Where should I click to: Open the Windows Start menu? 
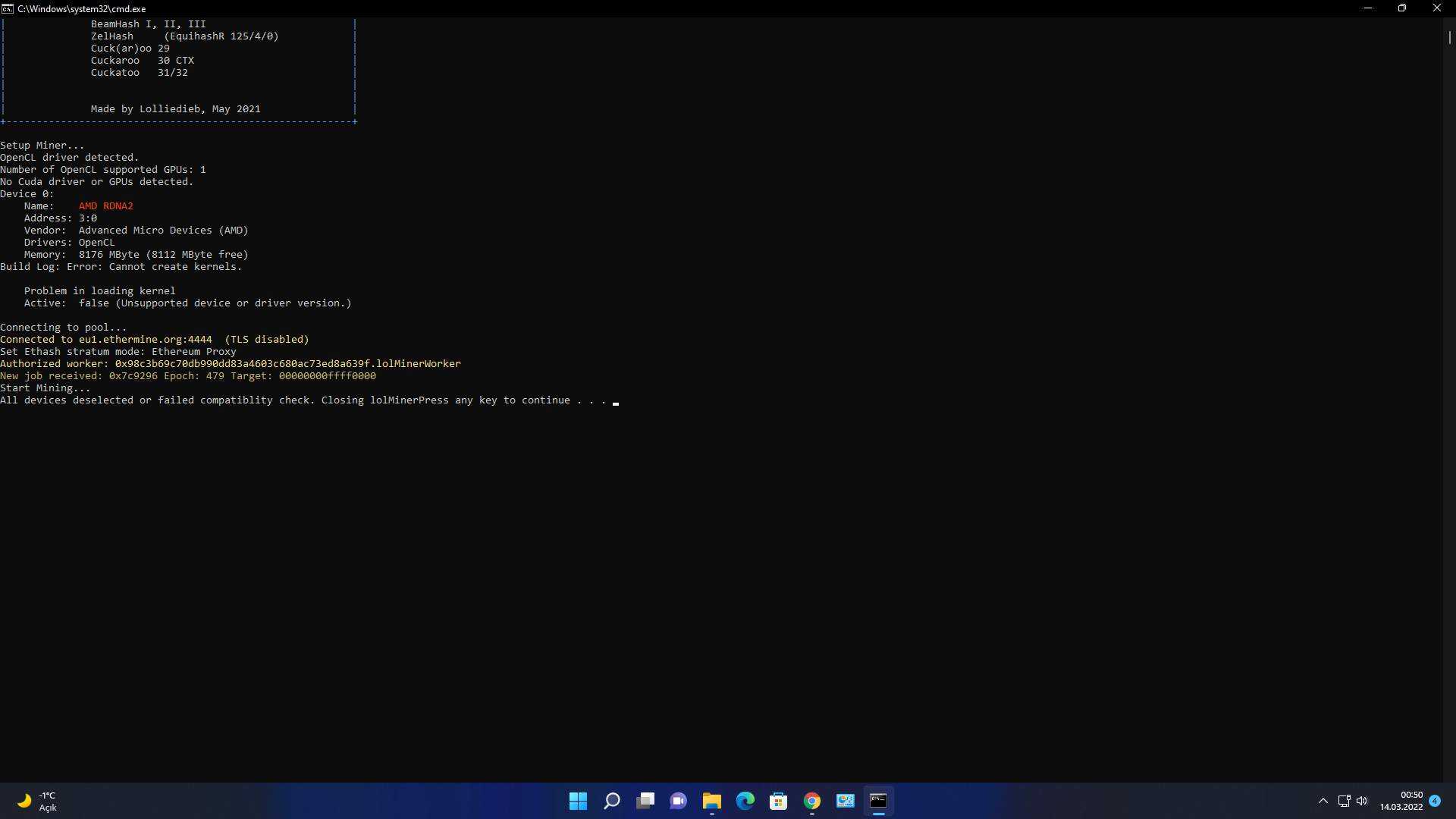point(578,801)
